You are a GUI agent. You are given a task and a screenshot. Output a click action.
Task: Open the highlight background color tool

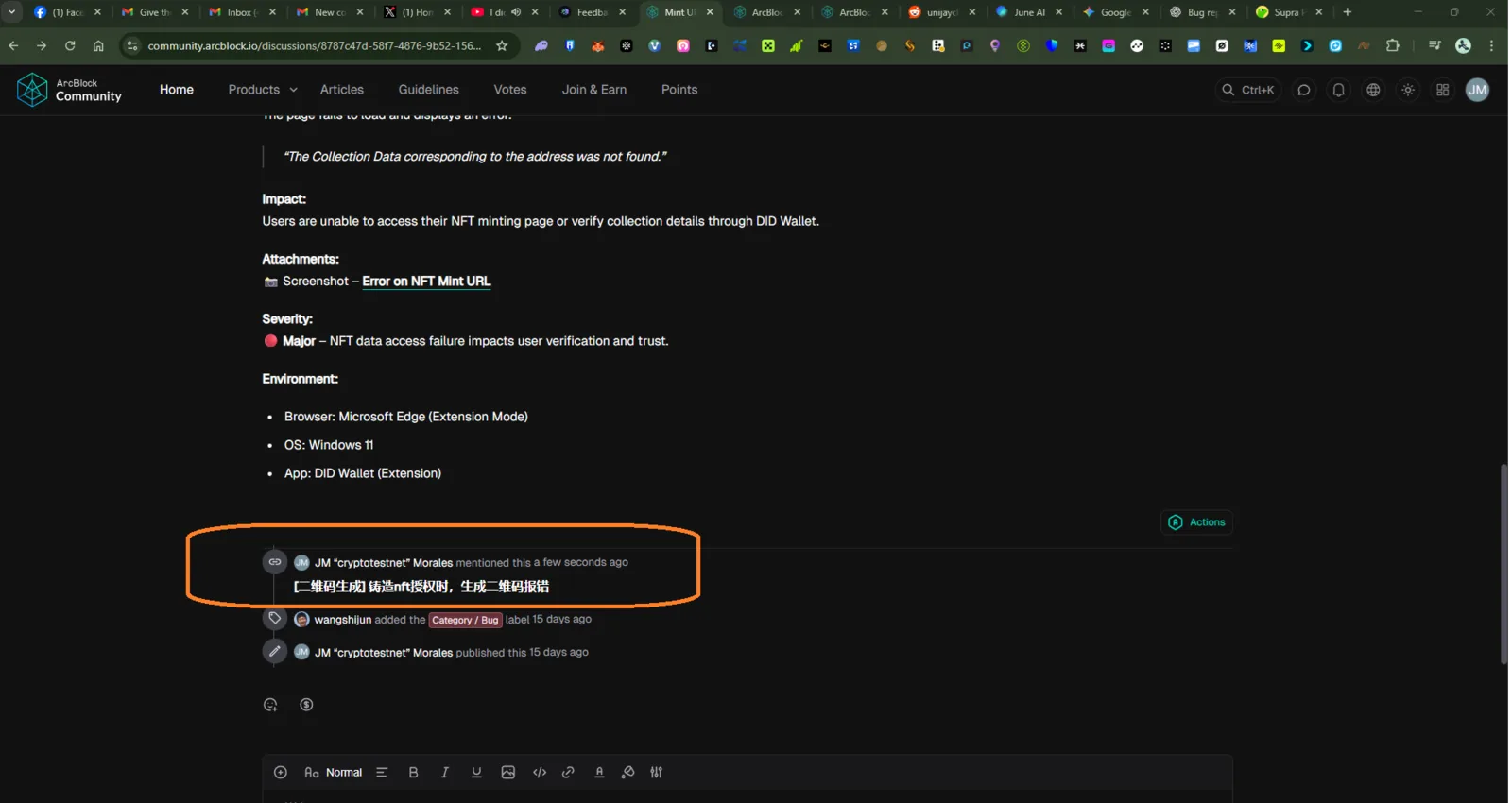click(x=627, y=773)
